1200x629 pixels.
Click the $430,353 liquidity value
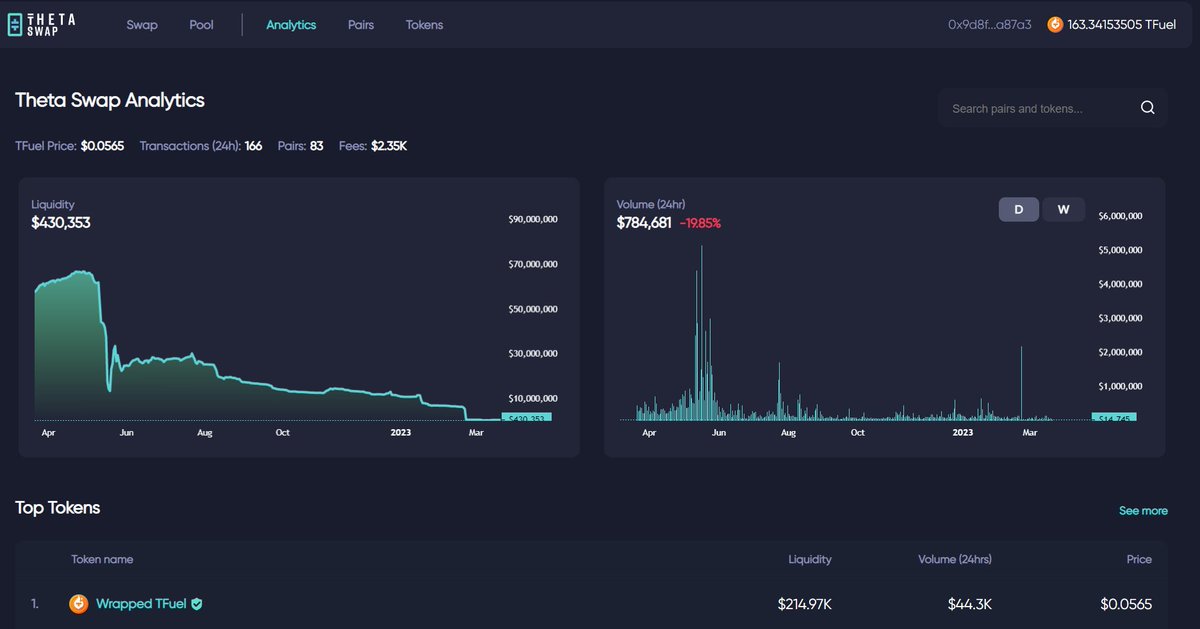(x=61, y=222)
